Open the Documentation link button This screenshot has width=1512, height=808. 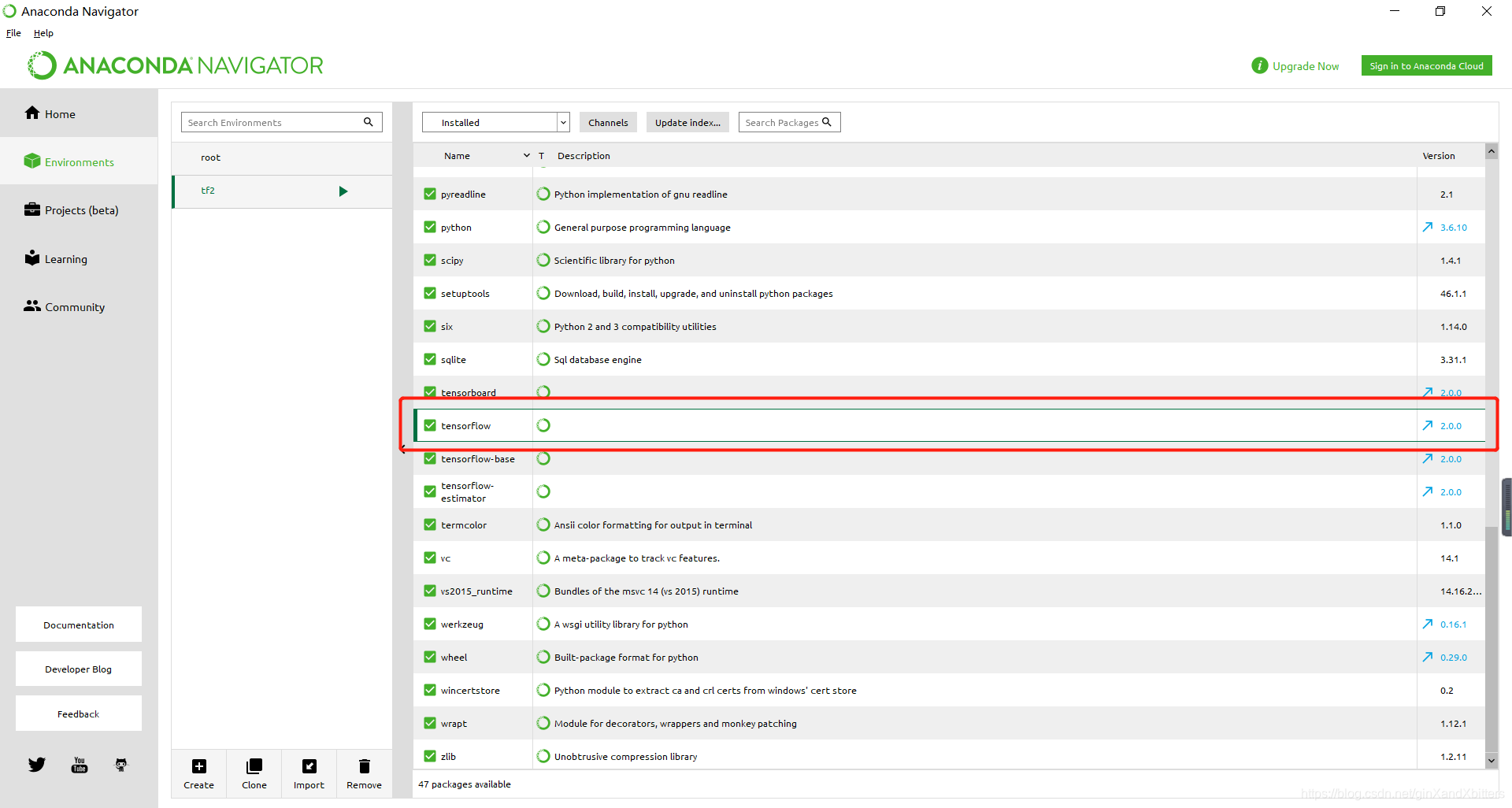[79, 625]
